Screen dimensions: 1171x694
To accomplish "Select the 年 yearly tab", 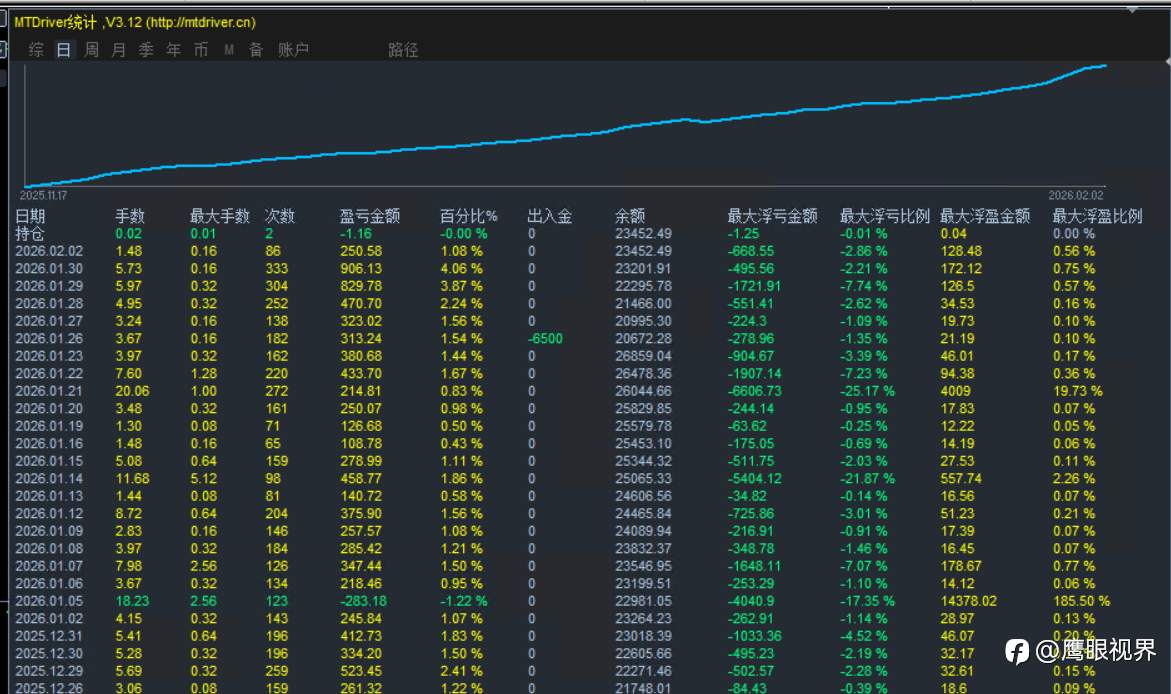I will (173, 50).
